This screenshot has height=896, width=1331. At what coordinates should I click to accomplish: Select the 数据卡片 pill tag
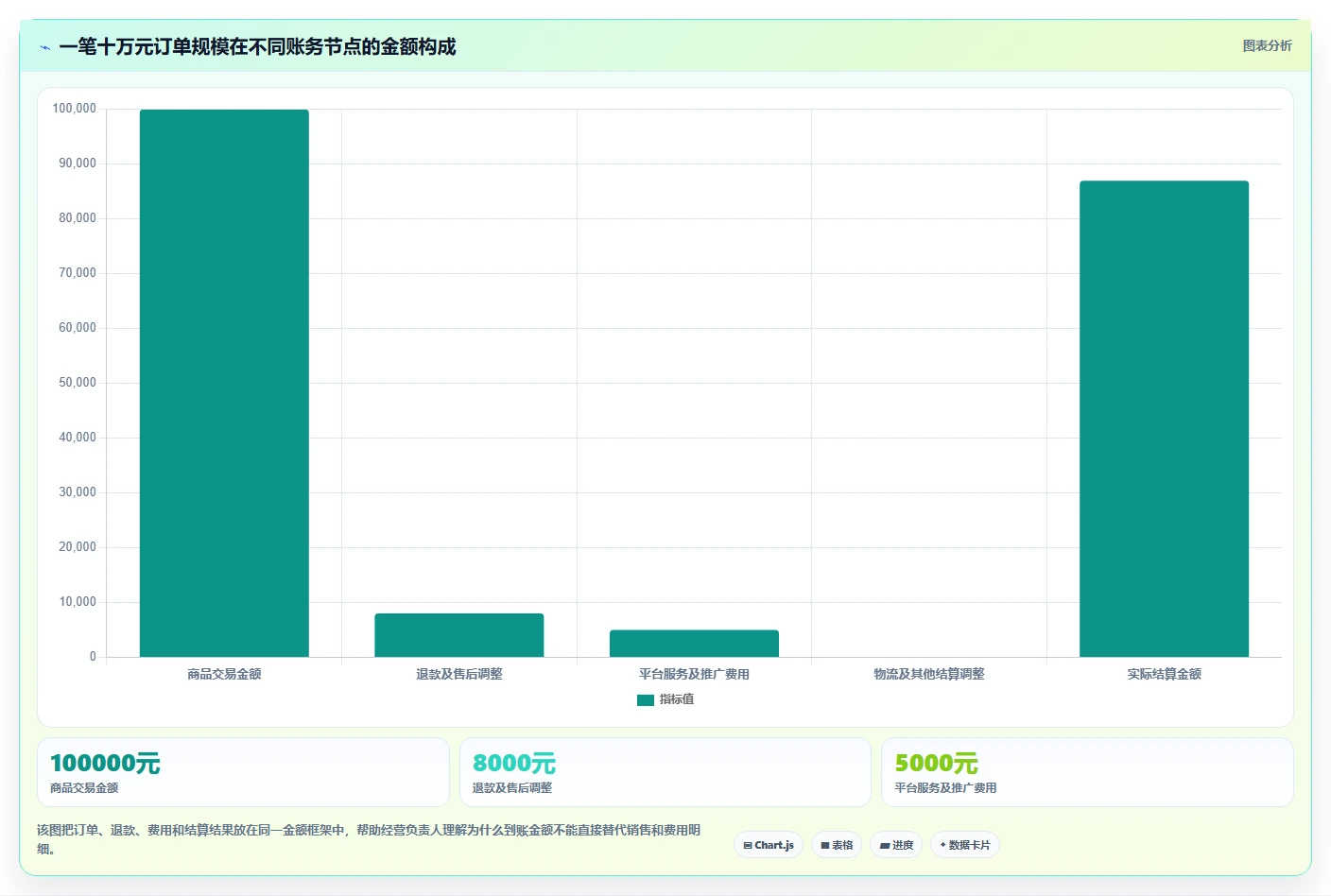pyautogui.click(x=965, y=845)
